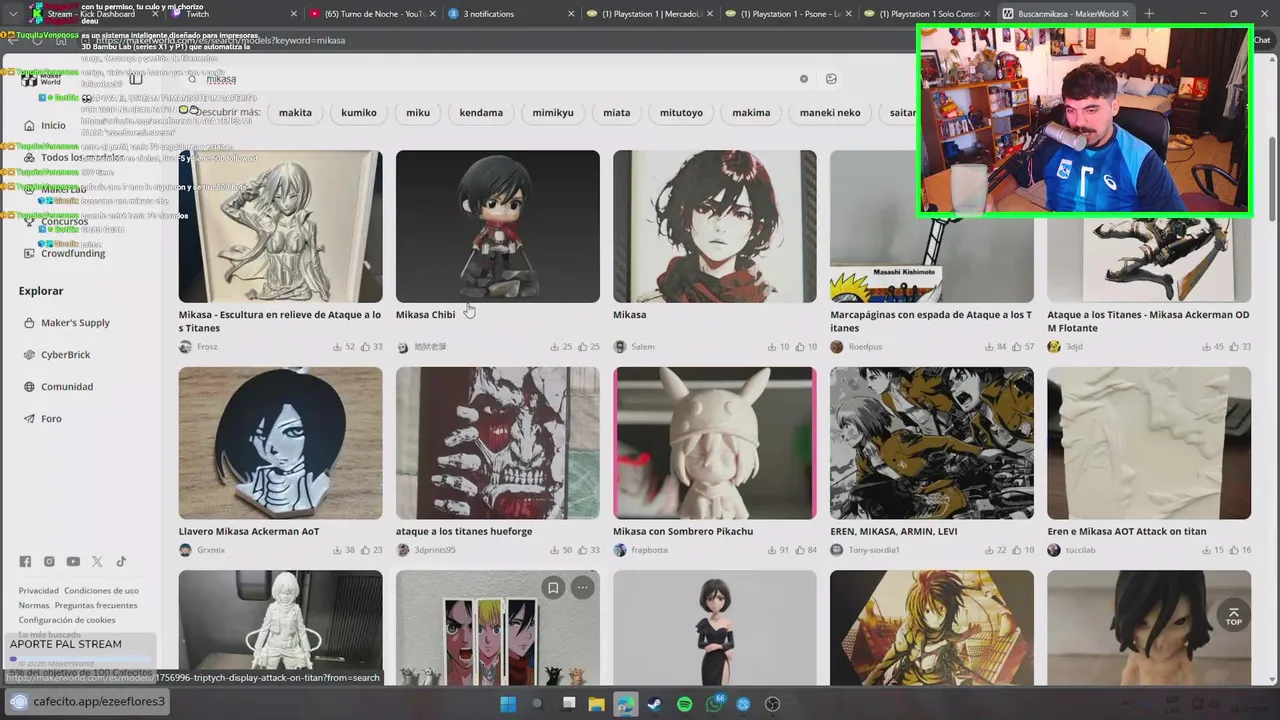Open X (Twitter) icon in sidebar footer
The width and height of the screenshot is (1280, 720).
pyautogui.click(x=97, y=562)
